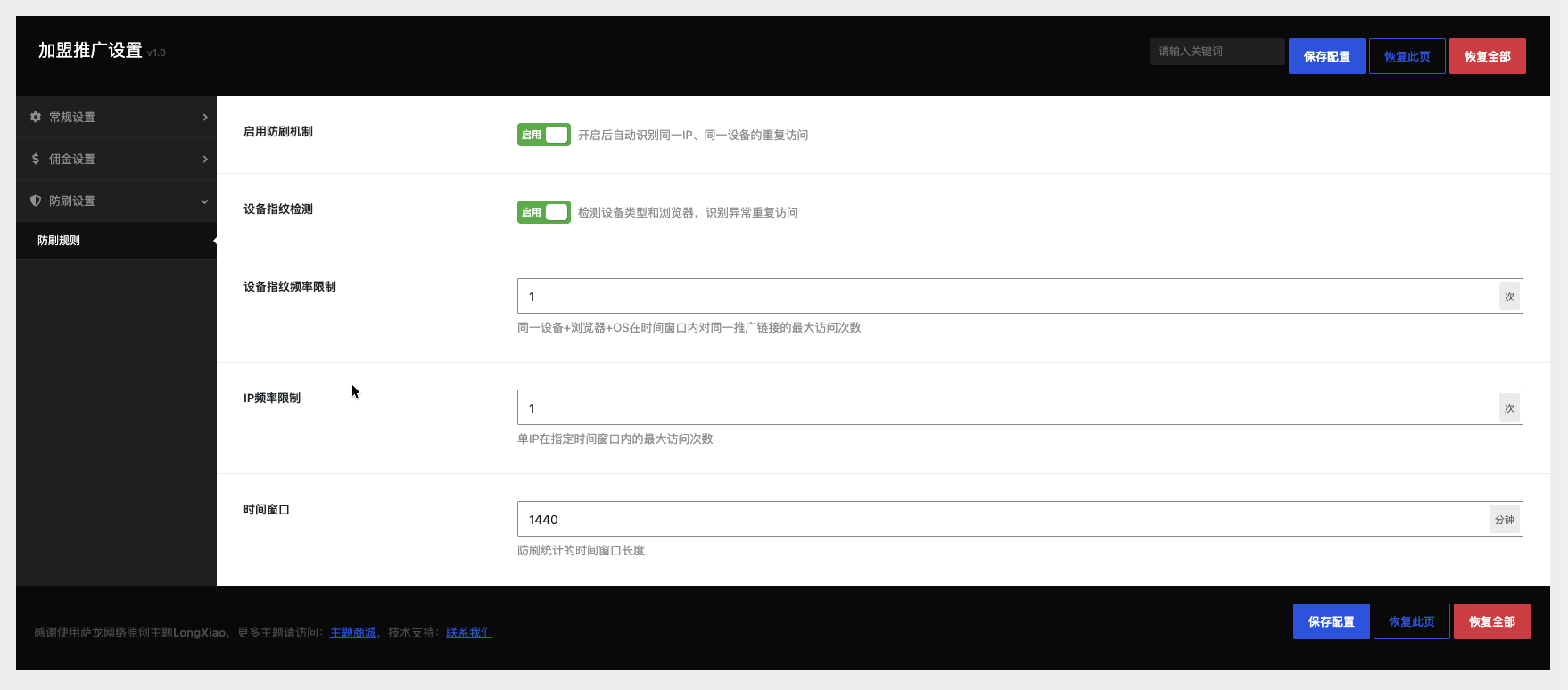Select the 防刷规则 submenu item
The width and height of the screenshot is (1568, 690).
(x=116, y=241)
